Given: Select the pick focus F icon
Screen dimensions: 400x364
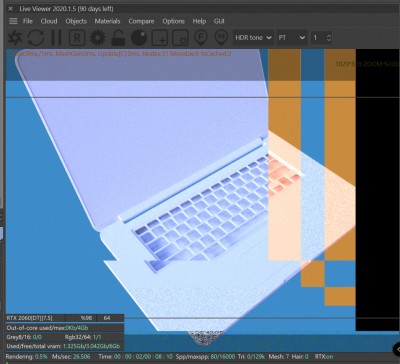Looking at the screenshot, I should (x=201, y=38).
